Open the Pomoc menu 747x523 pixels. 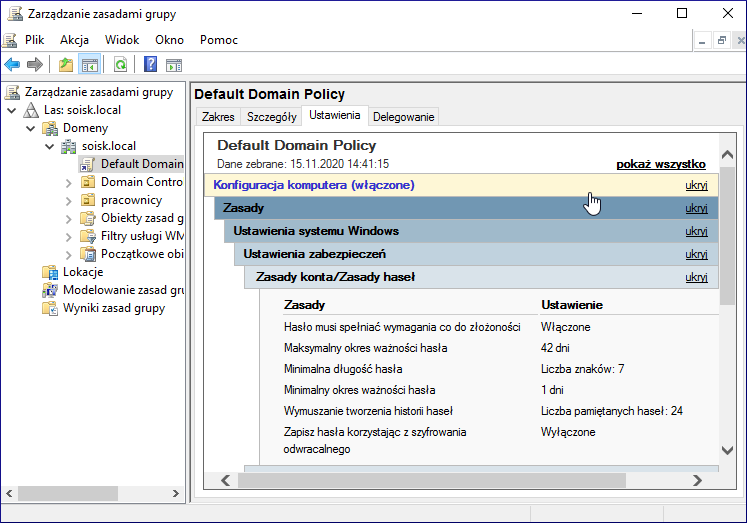pyautogui.click(x=219, y=40)
